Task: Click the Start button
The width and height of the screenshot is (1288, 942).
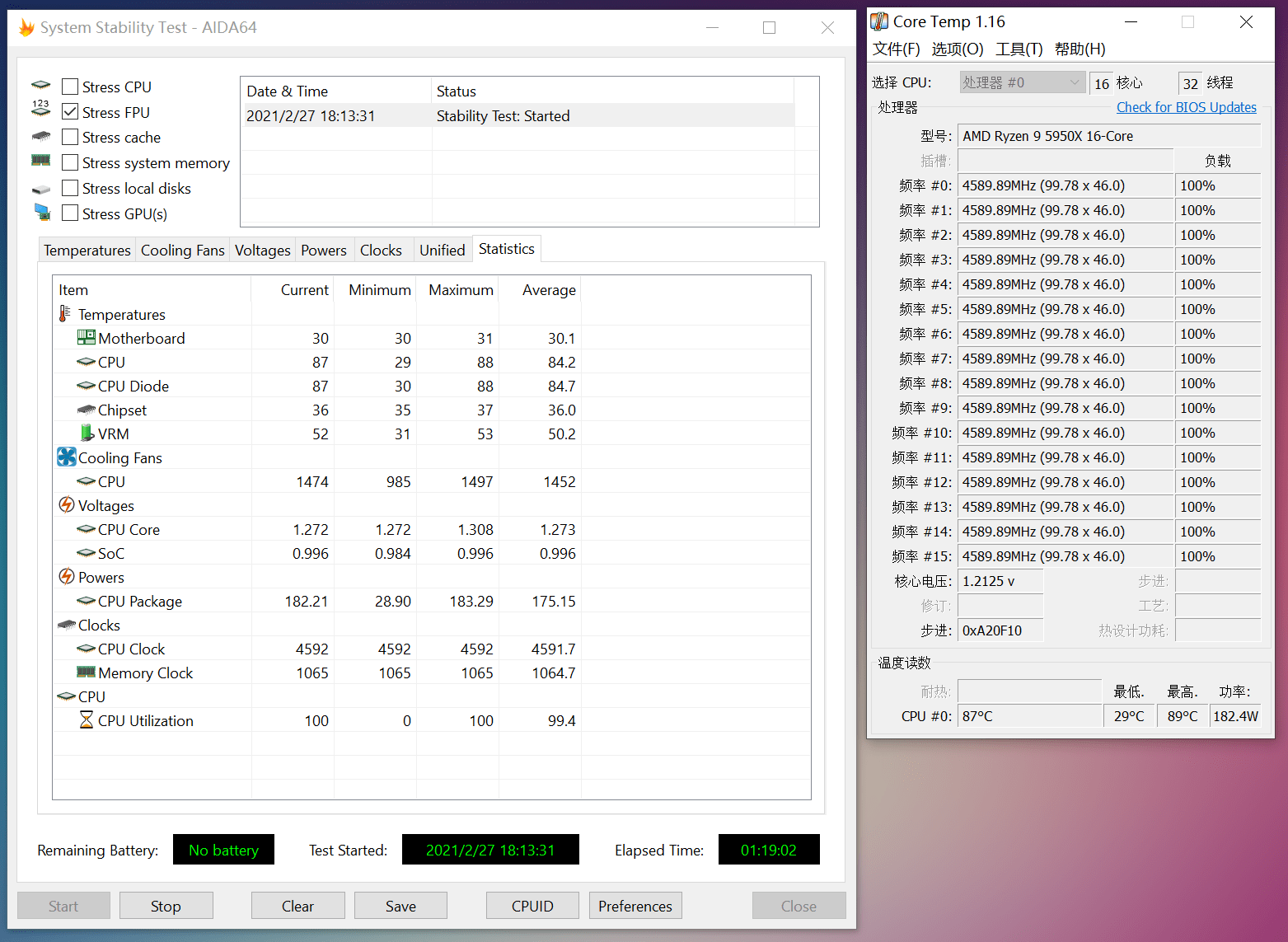Action: [63, 906]
